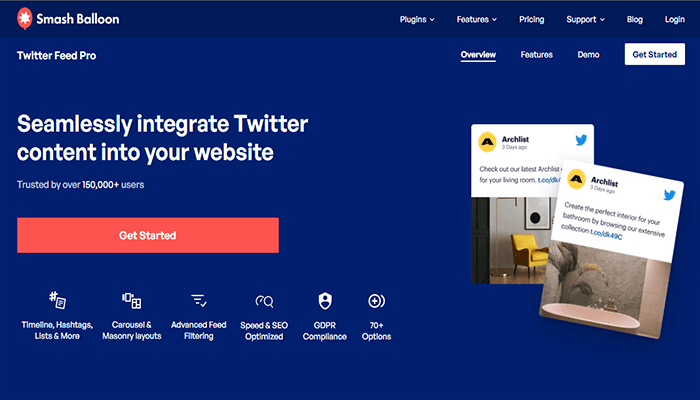Open the t.co/dk49C link in the tweet
This screenshot has height=400, width=700.
point(606,234)
